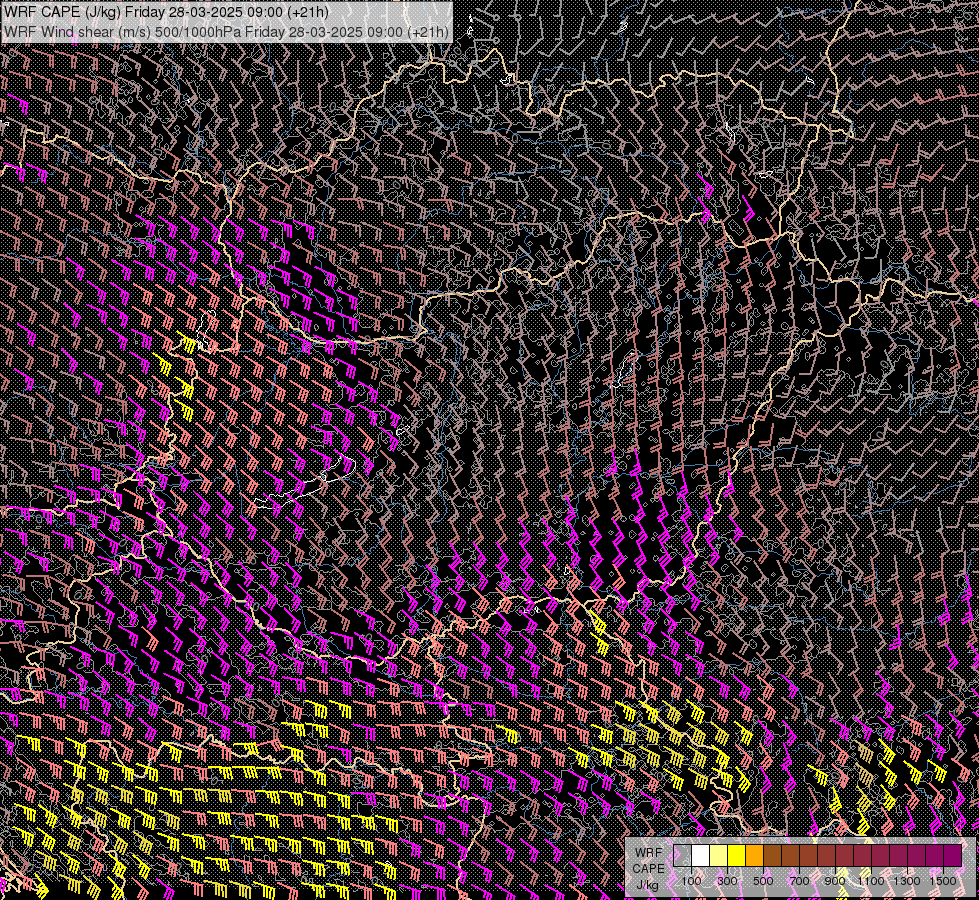Select the pale yellow CAPE legend swatch
The height and width of the screenshot is (900, 979).
(719, 855)
